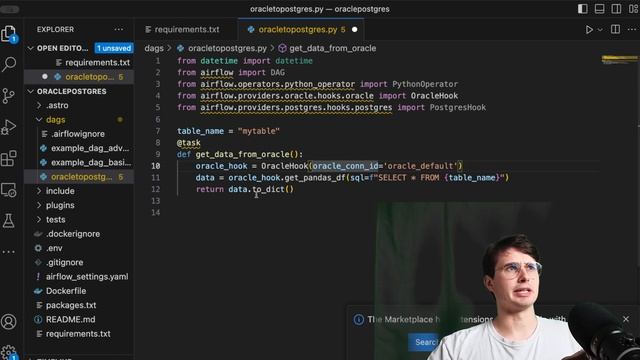Collapse the Open Editors section
The height and width of the screenshot is (360, 640).
pyautogui.click(x=30, y=48)
